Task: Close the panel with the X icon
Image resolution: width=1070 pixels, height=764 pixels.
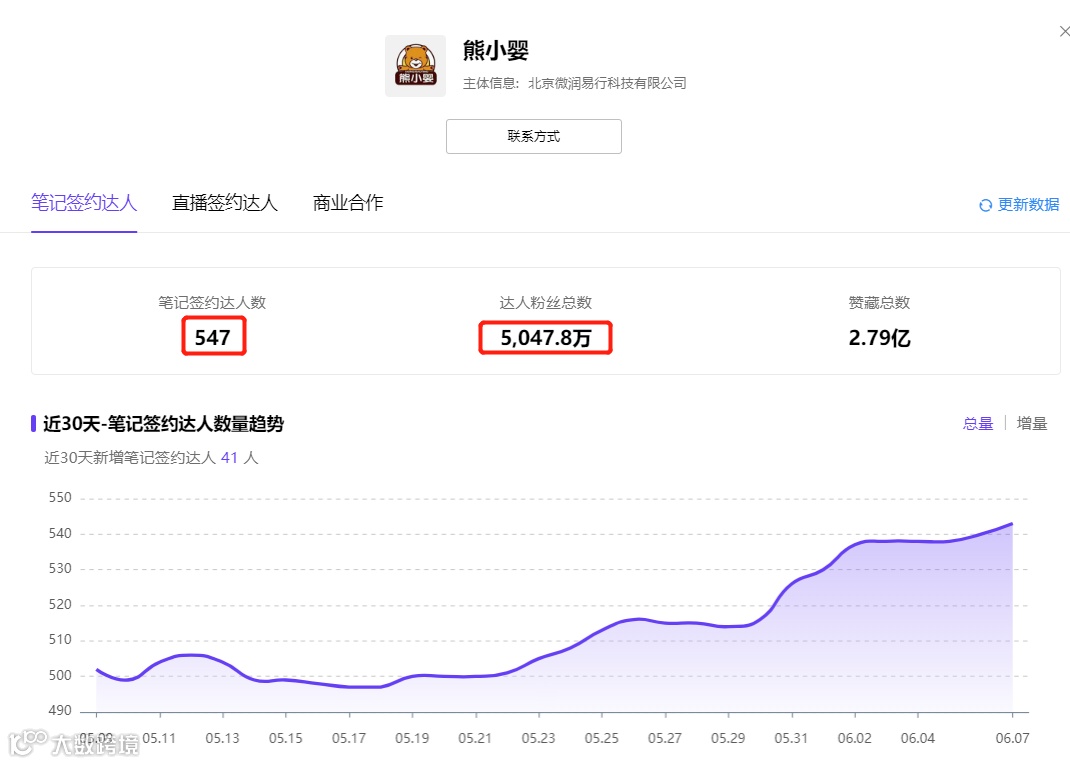Action: [1064, 31]
